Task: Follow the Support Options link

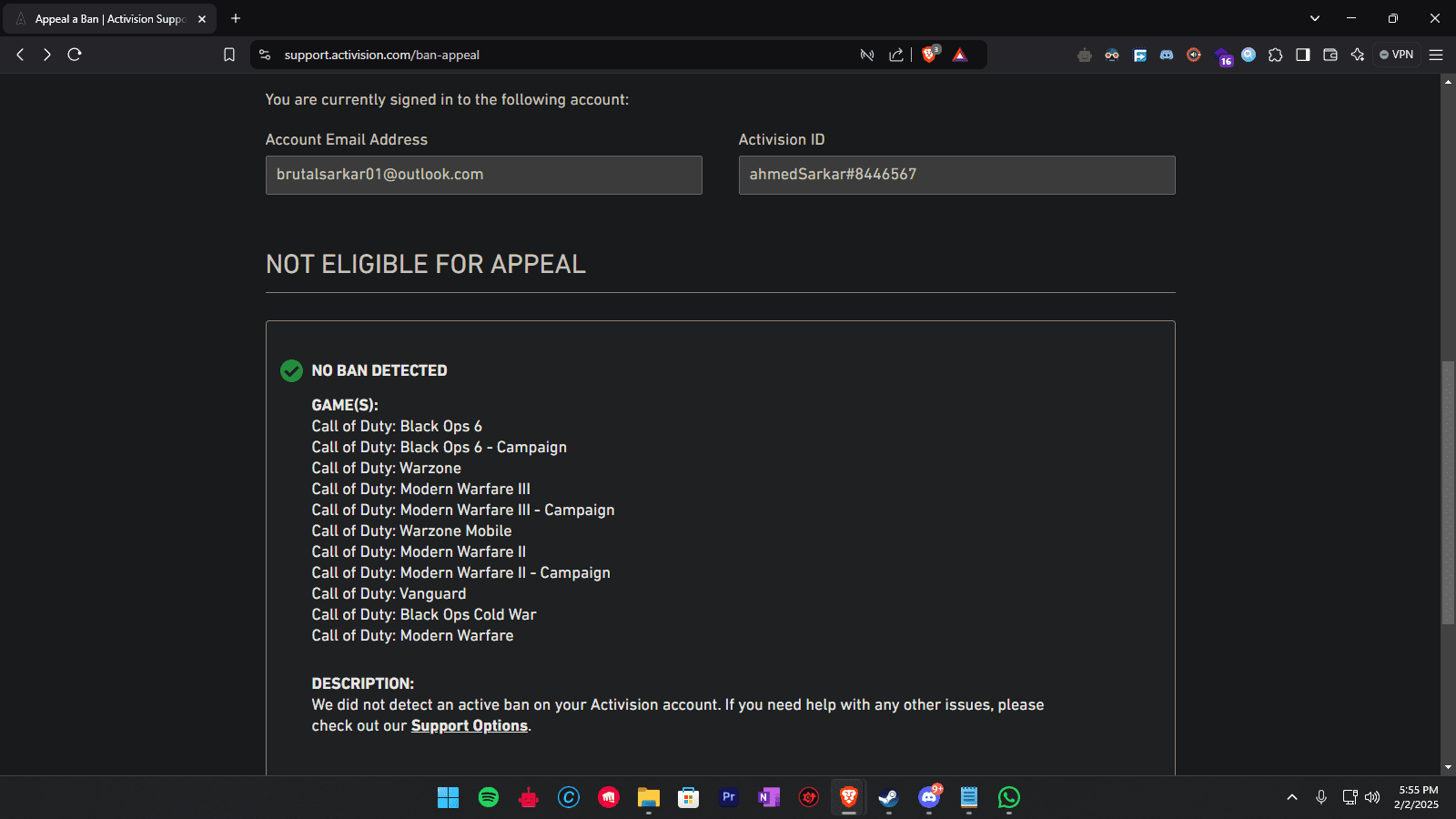Action: pos(469,725)
